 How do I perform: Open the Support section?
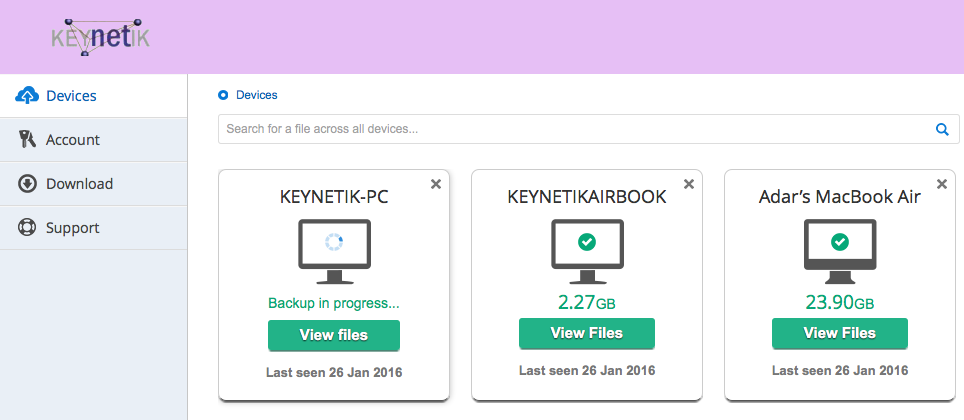pyautogui.click(x=93, y=228)
